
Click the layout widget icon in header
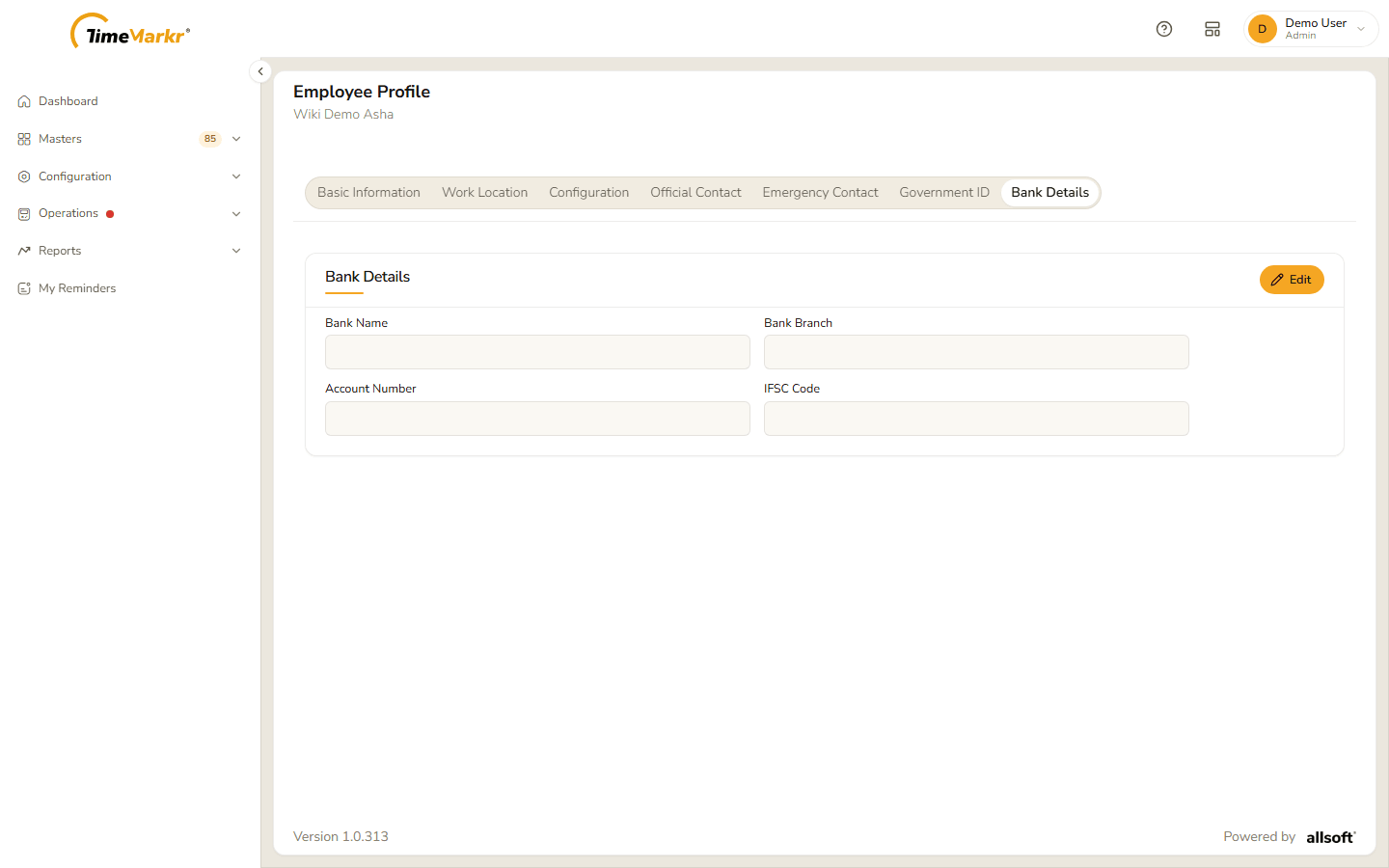click(x=1212, y=29)
